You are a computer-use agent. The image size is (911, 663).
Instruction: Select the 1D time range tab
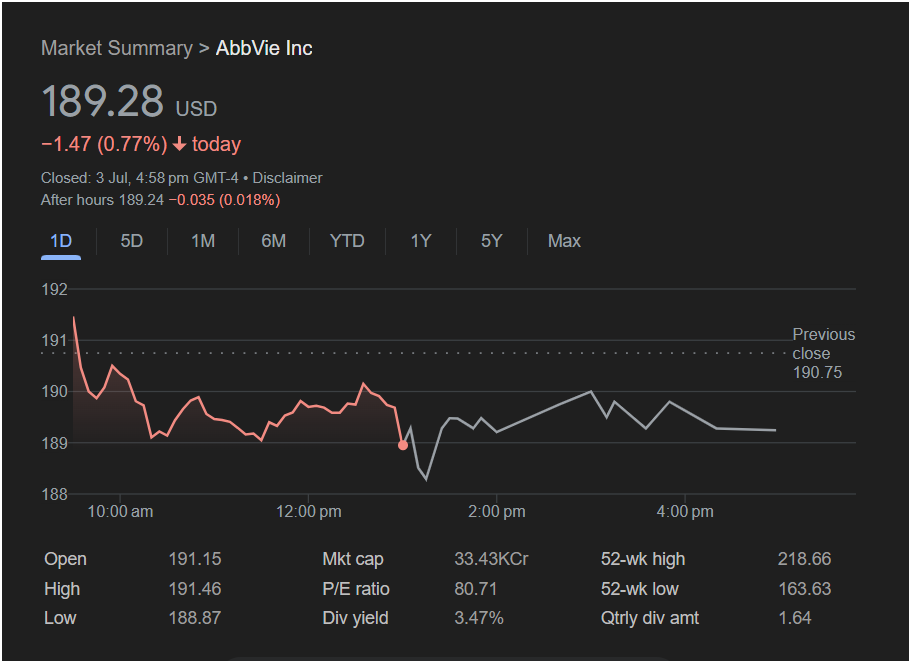tap(61, 241)
